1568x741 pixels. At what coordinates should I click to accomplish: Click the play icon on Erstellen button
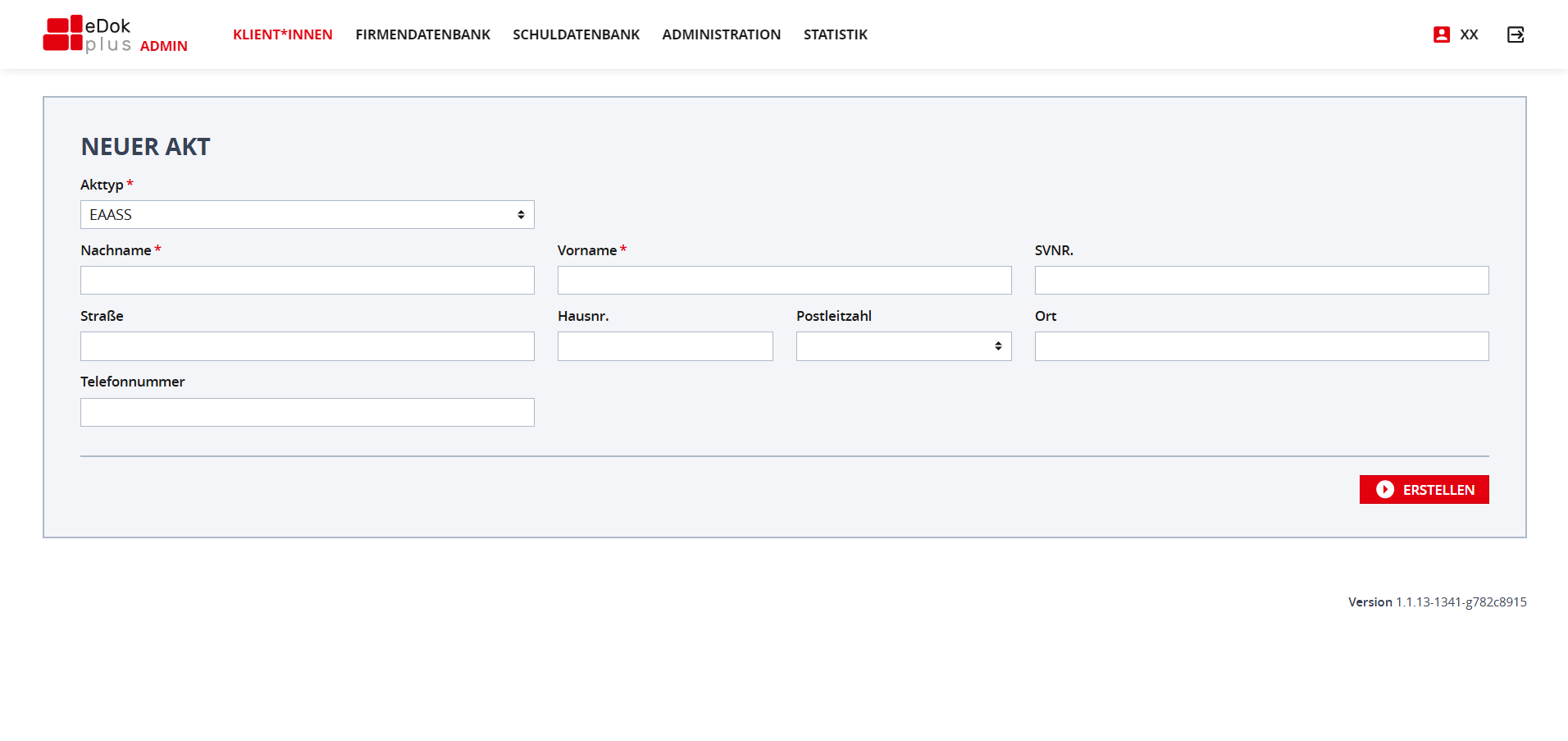1385,490
